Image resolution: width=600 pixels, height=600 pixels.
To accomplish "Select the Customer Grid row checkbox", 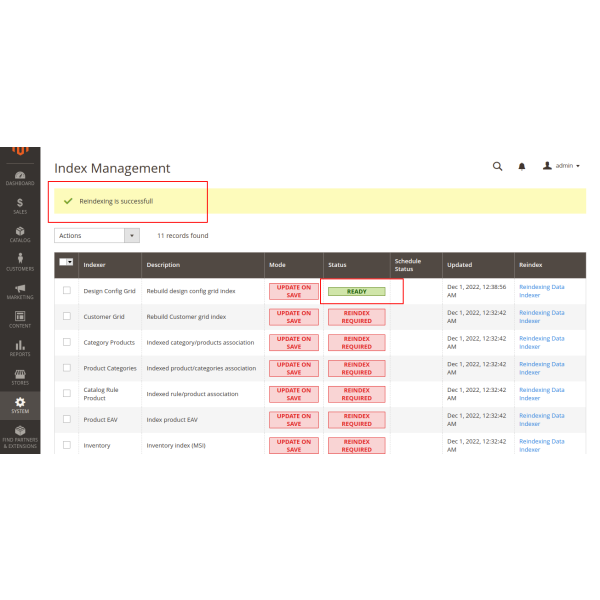I will pos(67,316).
